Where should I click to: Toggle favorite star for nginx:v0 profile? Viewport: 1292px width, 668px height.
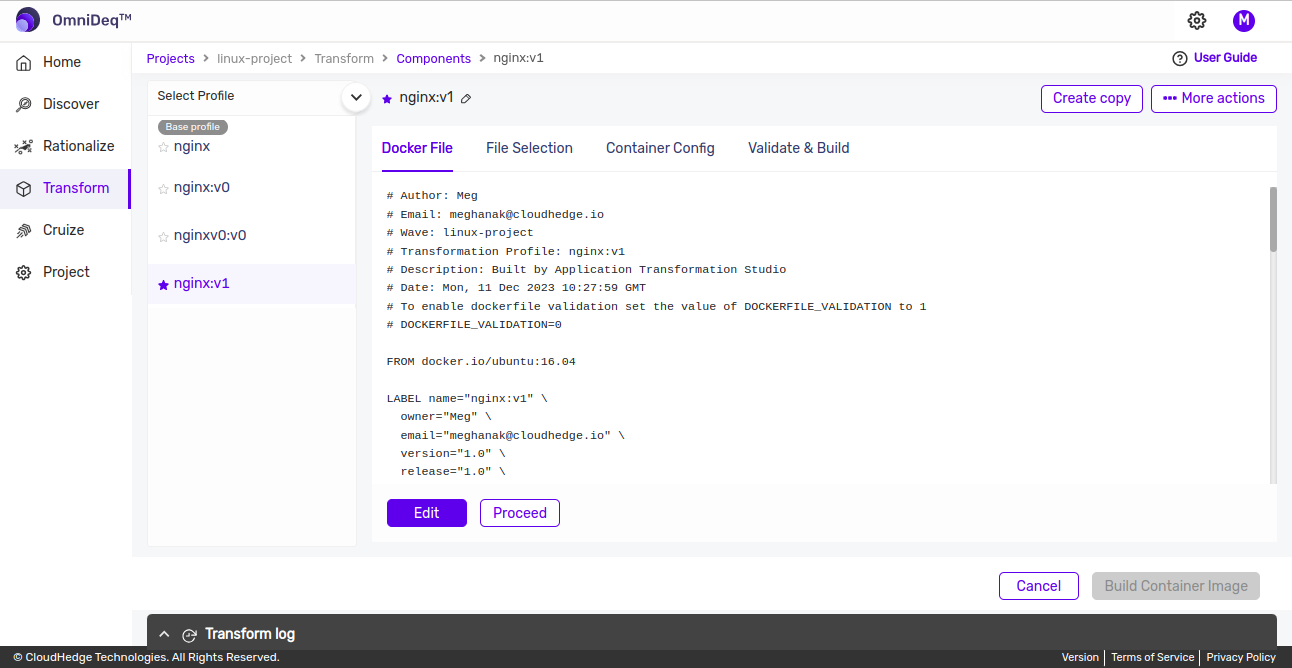[x=163, y=188]
